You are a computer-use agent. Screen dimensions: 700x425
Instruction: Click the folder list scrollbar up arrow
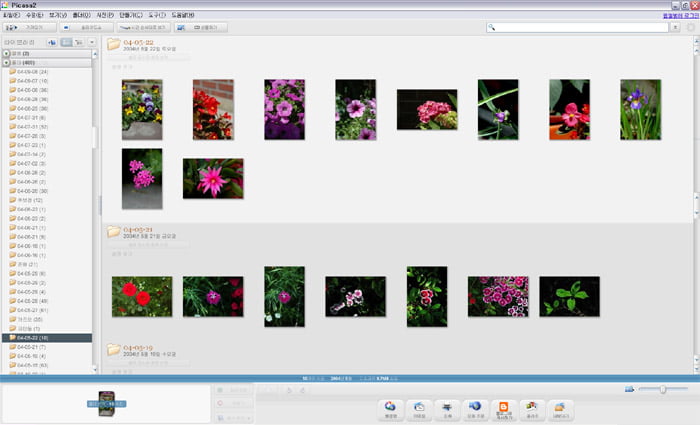(95, 54)
